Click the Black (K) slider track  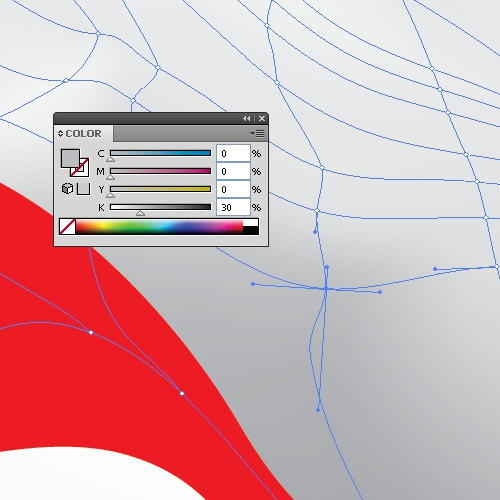point(160,207)
